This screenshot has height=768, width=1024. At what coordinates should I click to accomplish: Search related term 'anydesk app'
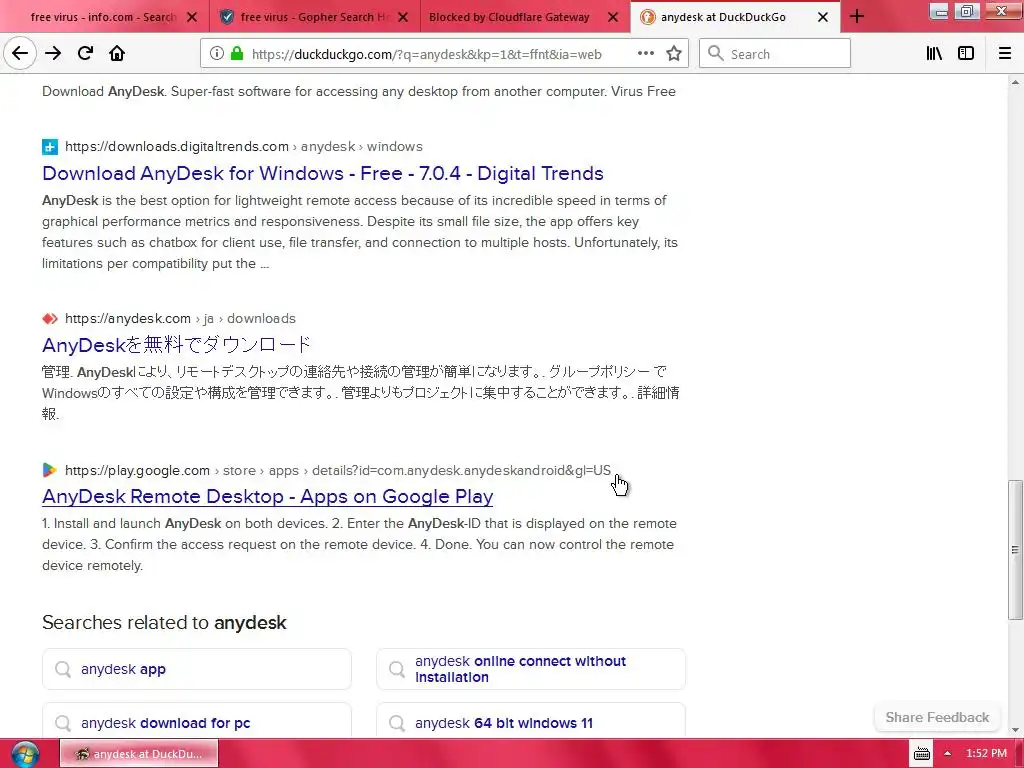click(x=197, y=669)
